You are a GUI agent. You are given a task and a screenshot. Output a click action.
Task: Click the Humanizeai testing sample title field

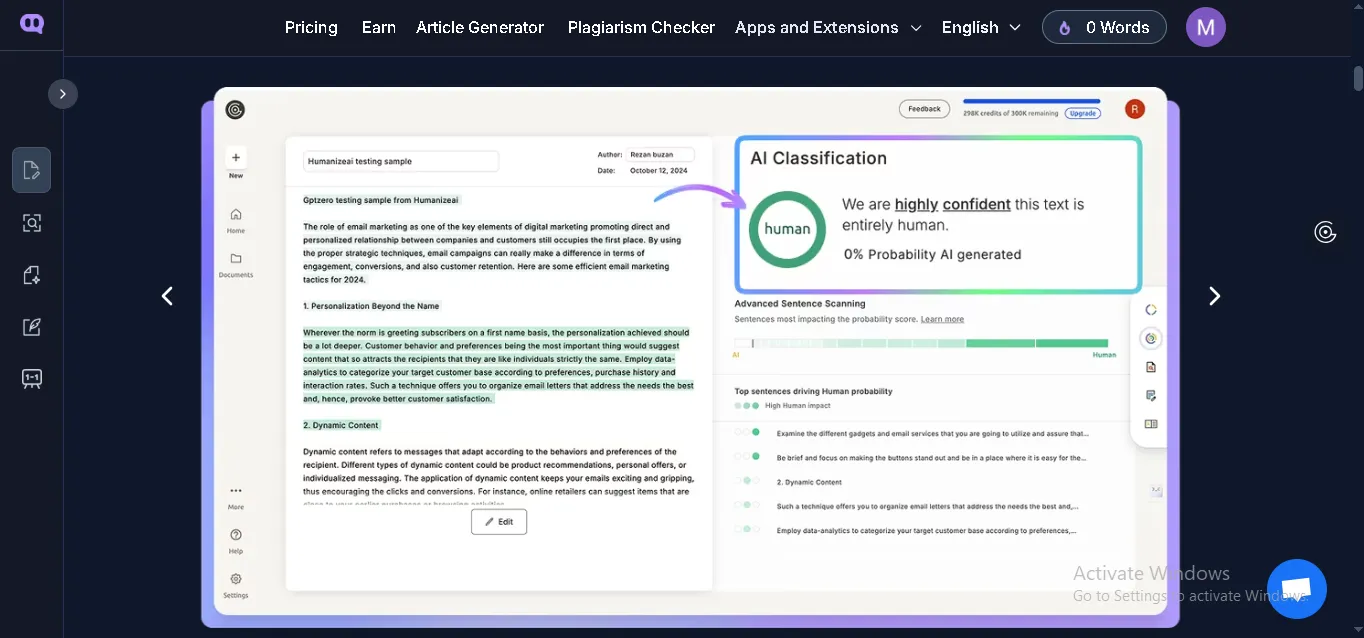(401, 161)
